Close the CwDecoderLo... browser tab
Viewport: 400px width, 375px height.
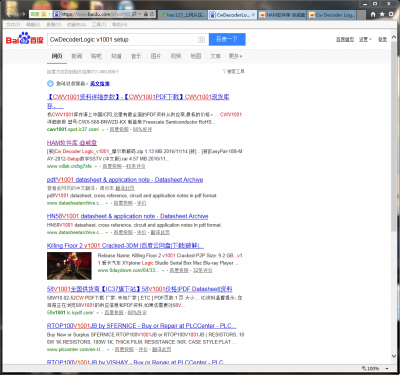253,15
